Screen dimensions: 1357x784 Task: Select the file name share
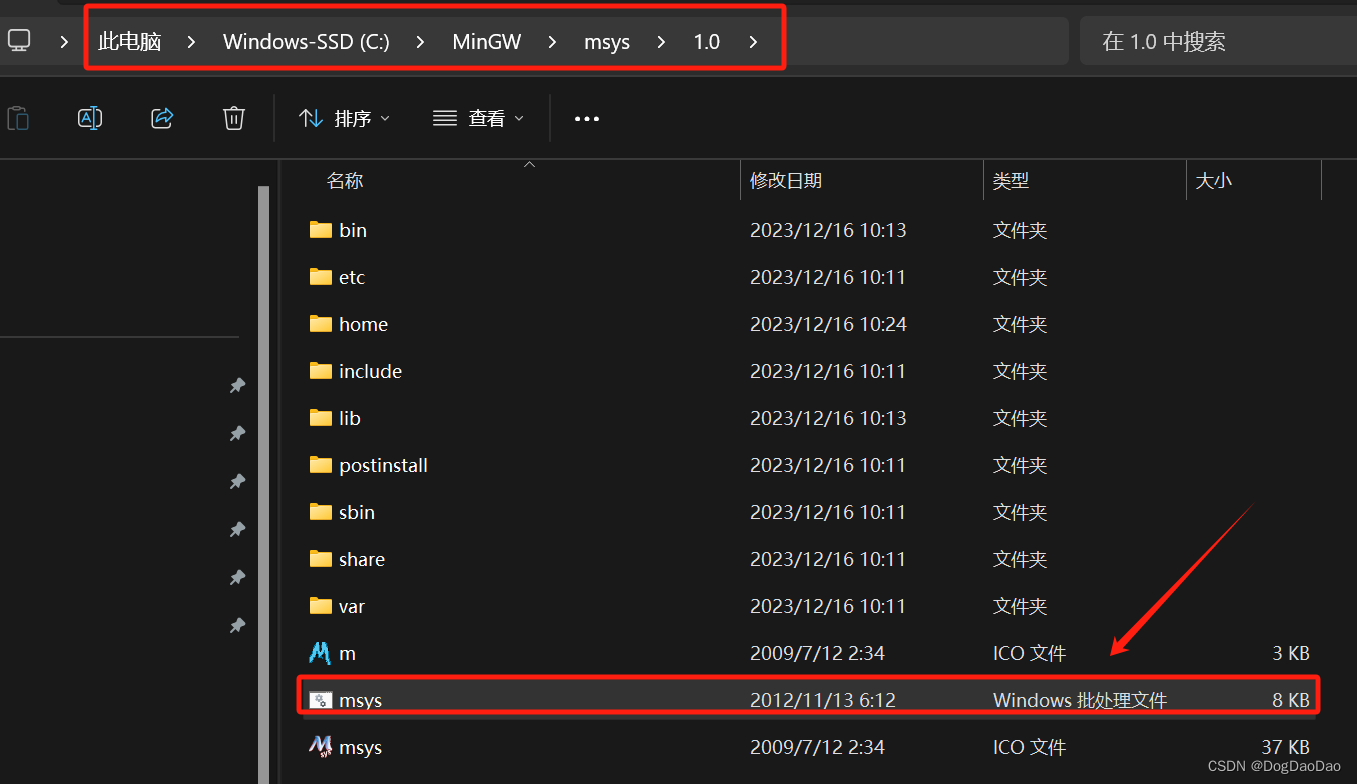pyautogui.click(x=362, y=559)
